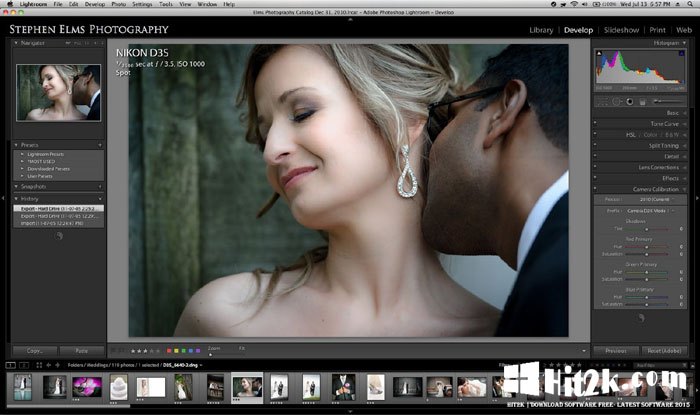Viewport: 700px width, 415px height.
Task: Toggle the shadow clipping indicator in histogram
Action: click(x=599, y=54)
